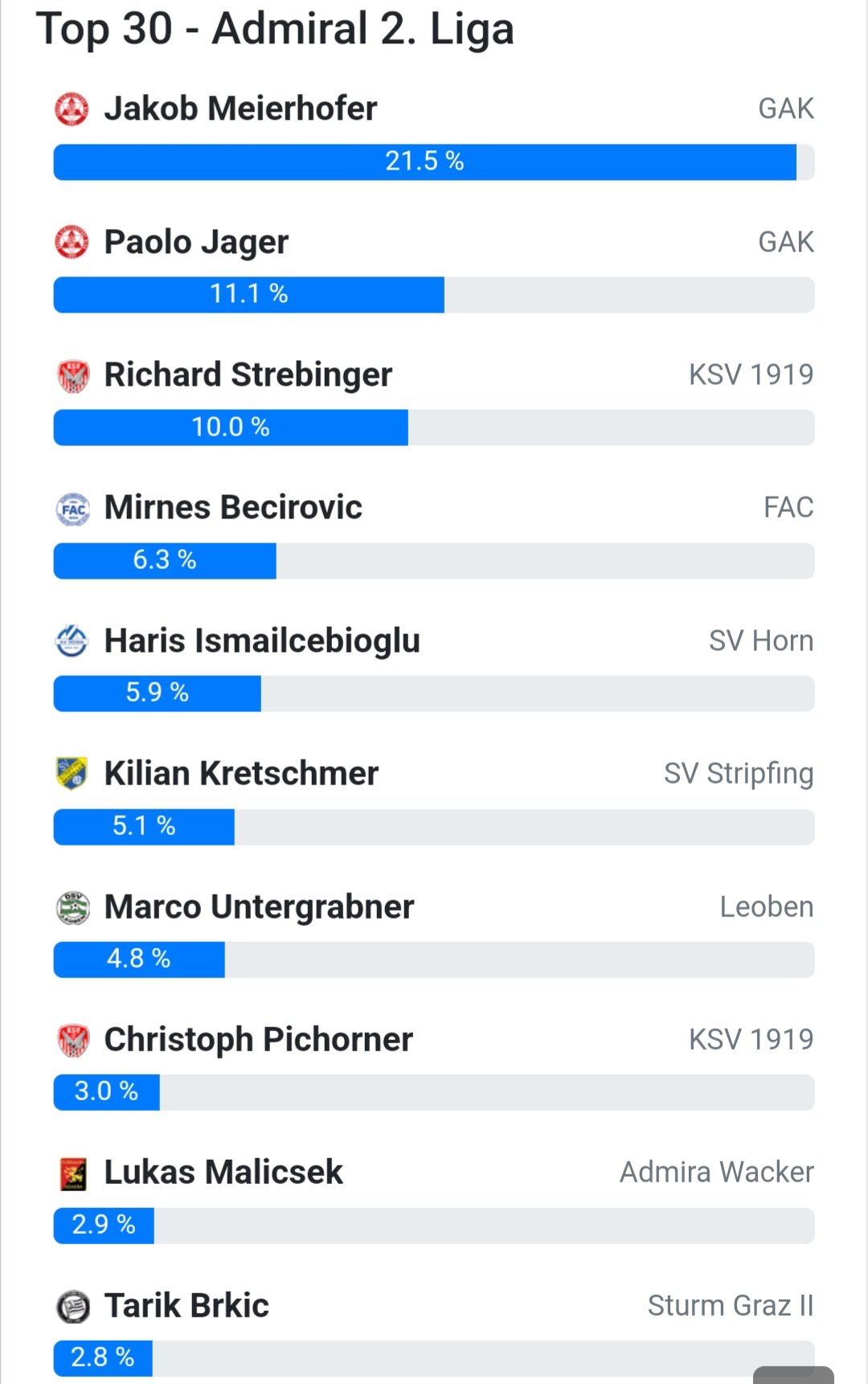
Task: Click the GAK crest beside Paolo Jager
Action: click(72, 242)
